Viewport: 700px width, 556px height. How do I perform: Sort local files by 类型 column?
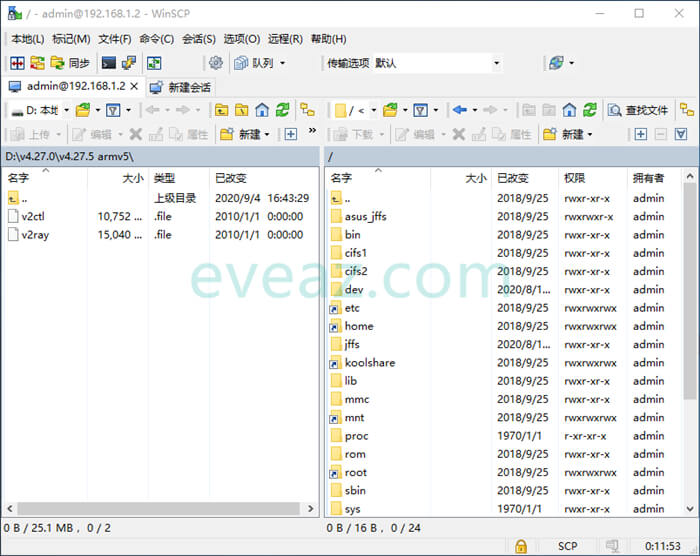click(179, 178)
